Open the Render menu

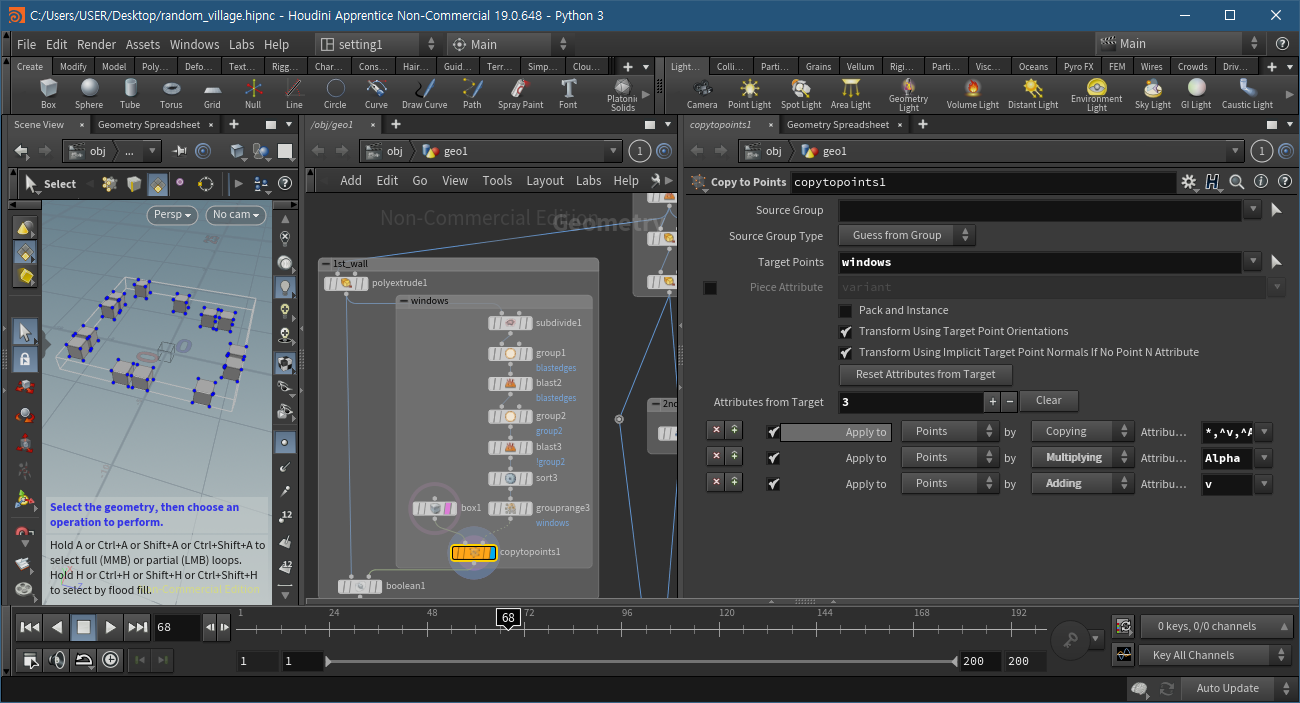[x=97, y=44]
